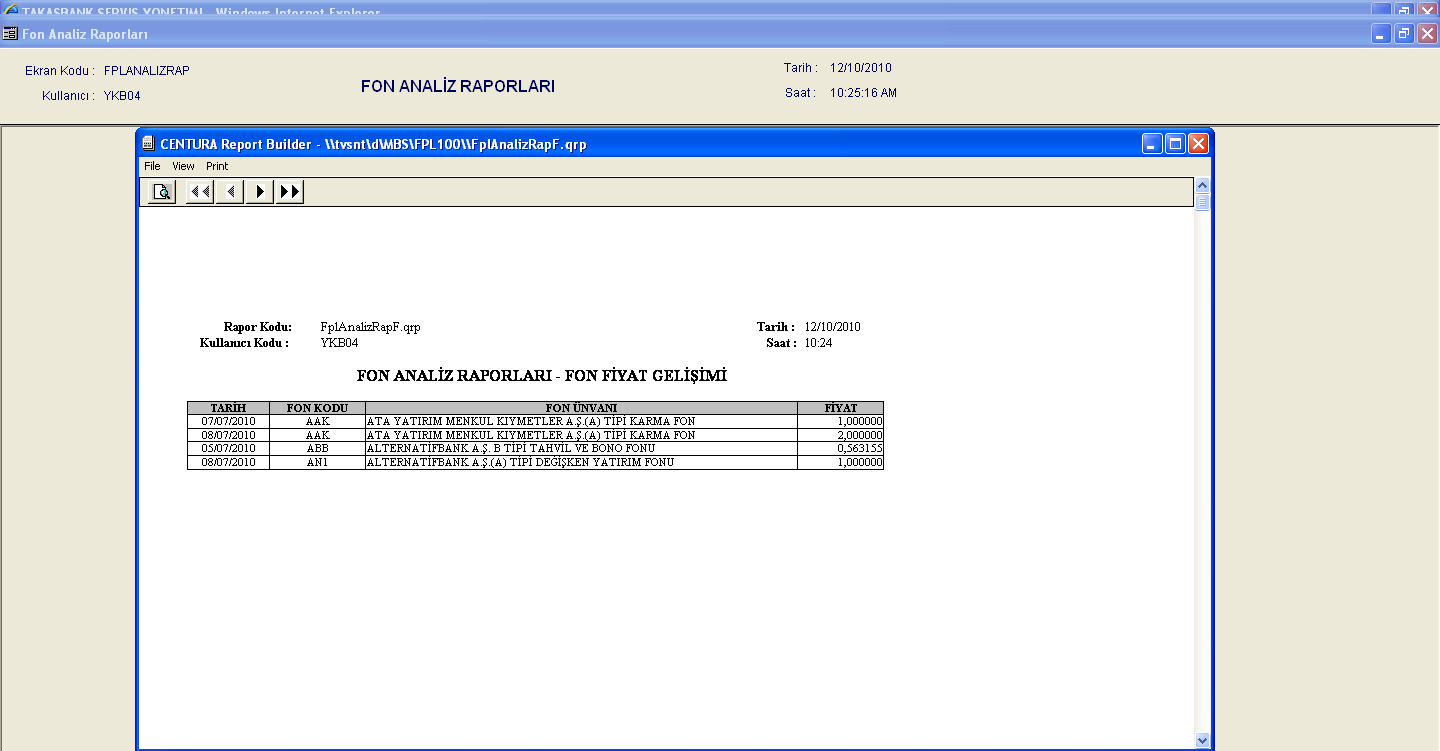Click ALTERNATİFBANK (A) TİPİ DEĞİŞKEN YATIRIM FONU

(x=520, y=463)
